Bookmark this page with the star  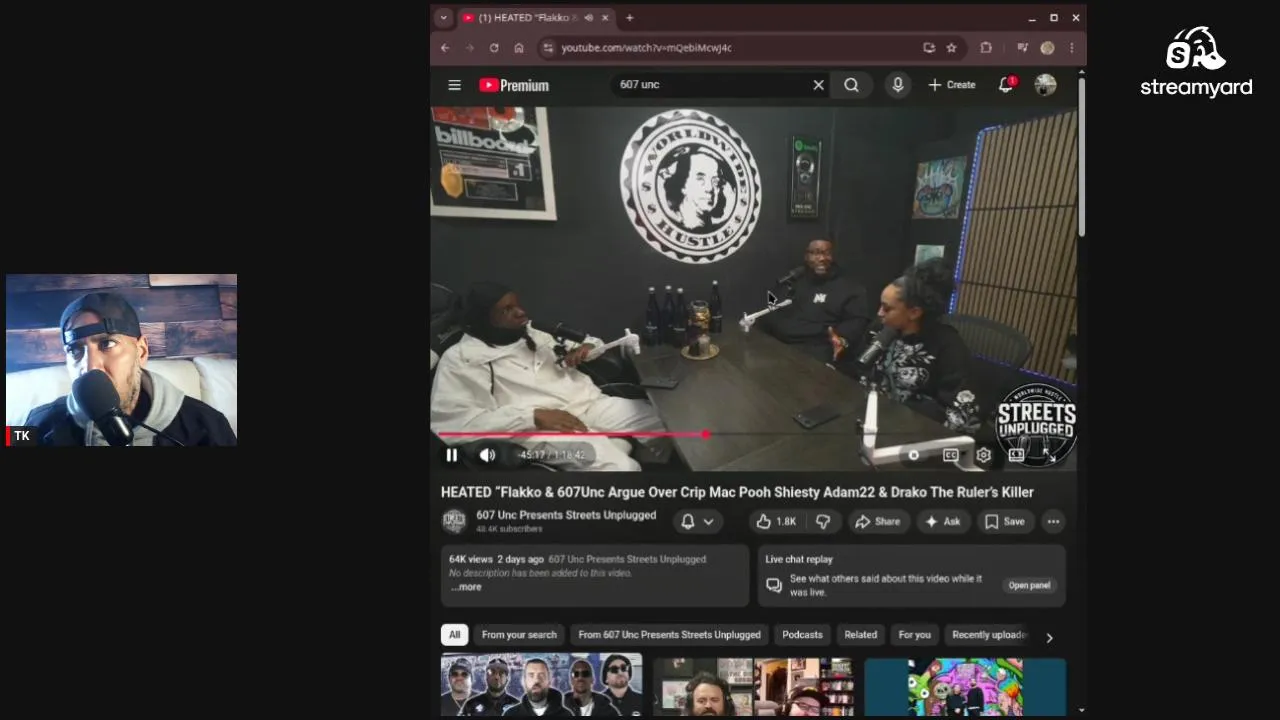coord(951,48)
